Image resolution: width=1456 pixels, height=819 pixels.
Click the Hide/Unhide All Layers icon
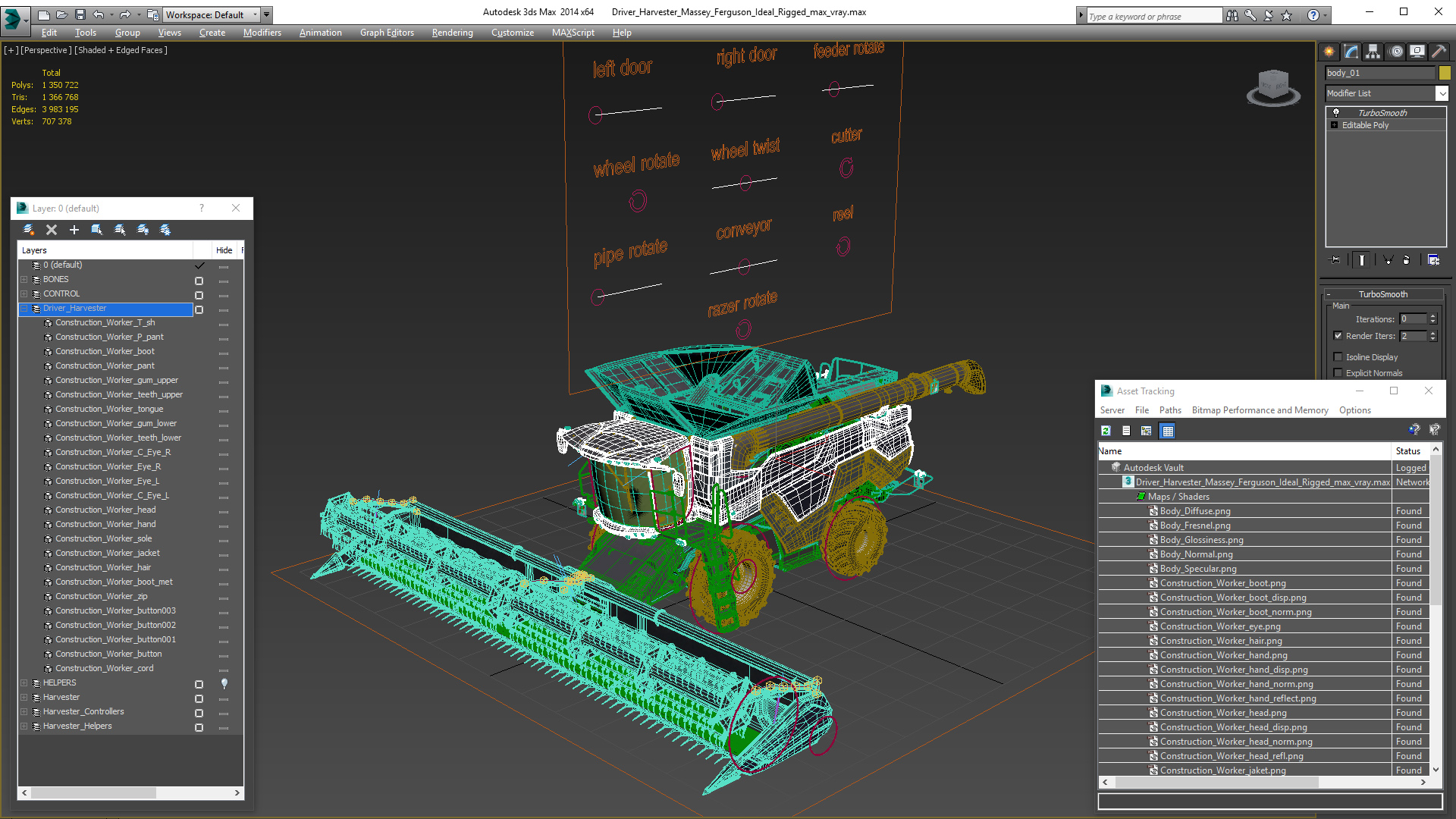tap(143, 230)
